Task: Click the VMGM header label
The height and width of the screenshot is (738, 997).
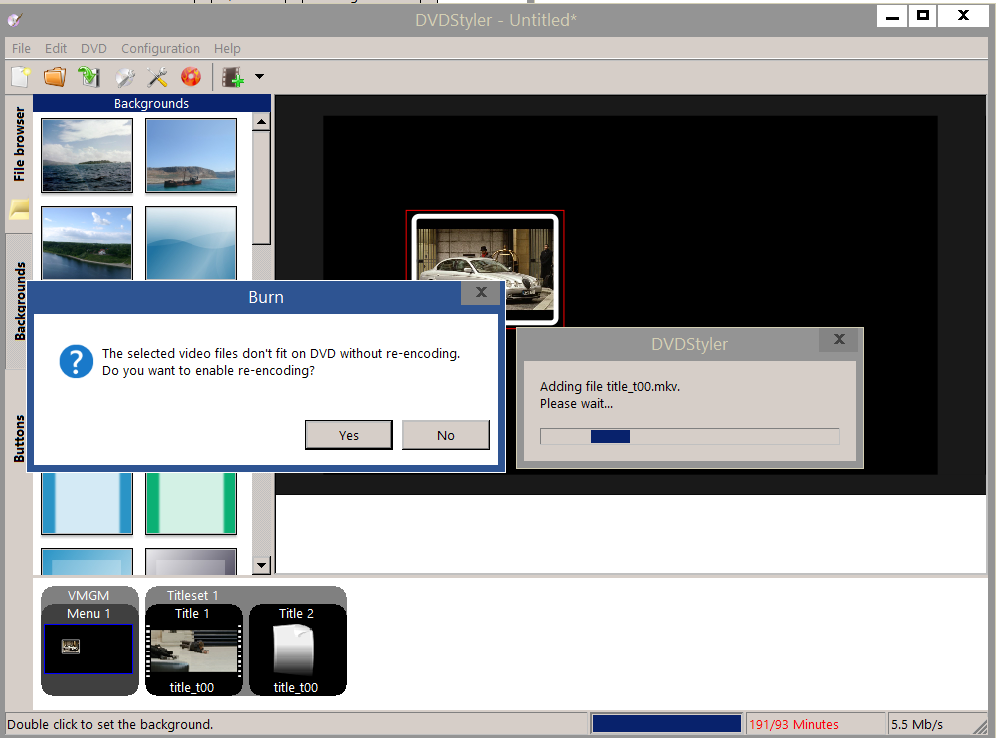Action: click(x=89, y=596)
